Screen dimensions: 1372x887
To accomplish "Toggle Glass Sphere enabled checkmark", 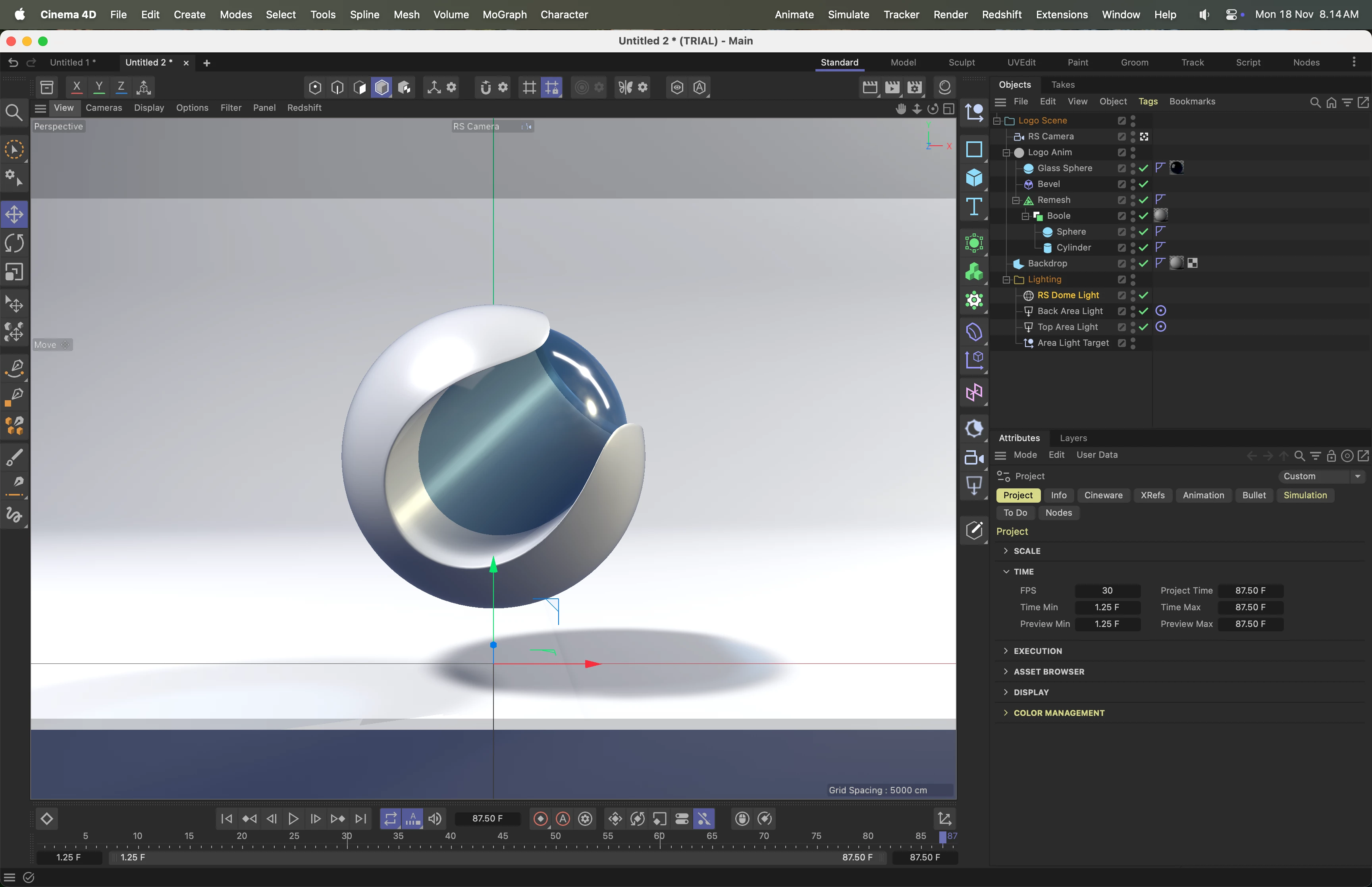I will 1143,168.
